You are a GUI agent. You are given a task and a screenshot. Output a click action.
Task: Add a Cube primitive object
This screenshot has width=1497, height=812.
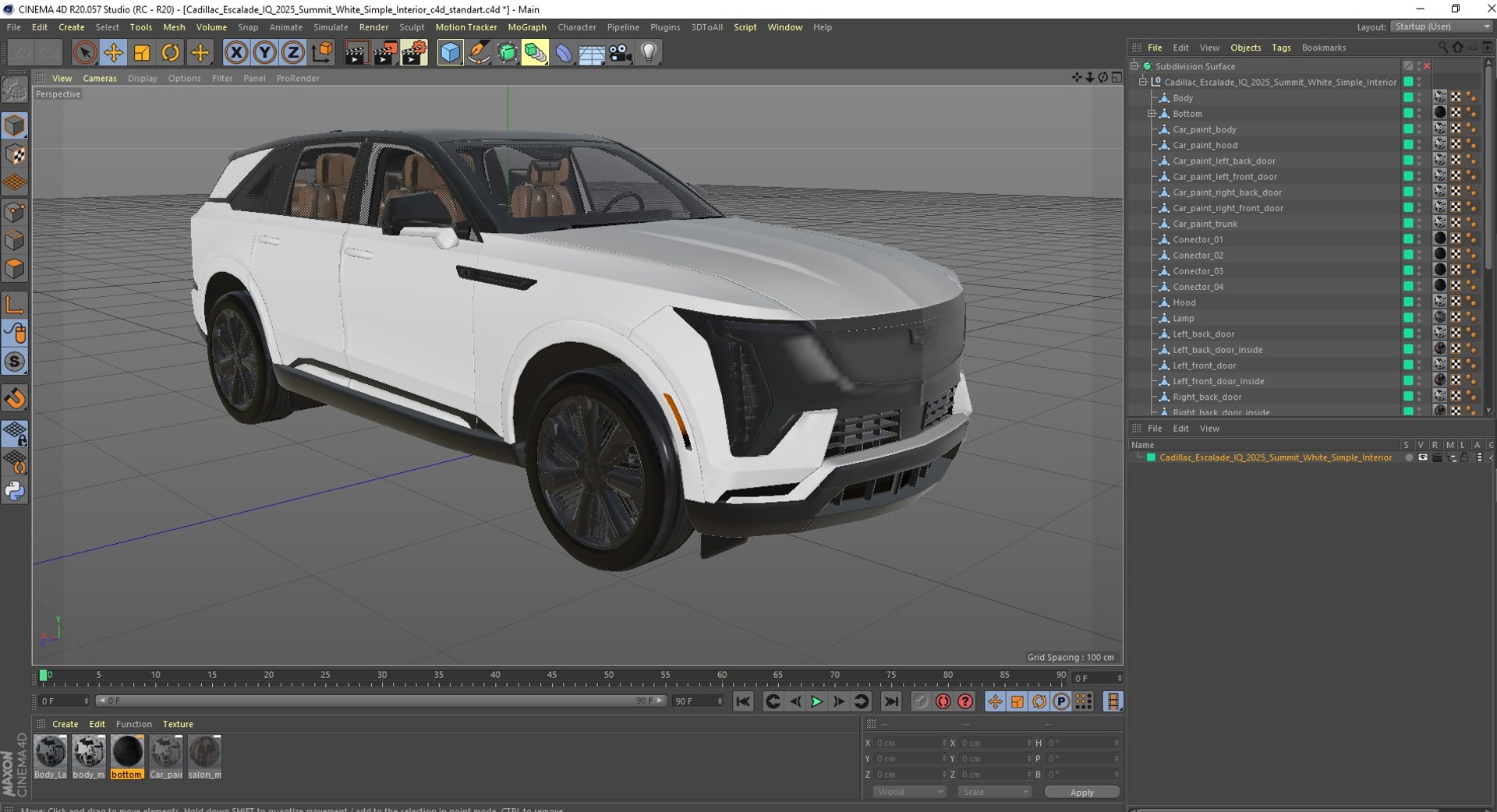pyautogui.click(x=450, y=53)
